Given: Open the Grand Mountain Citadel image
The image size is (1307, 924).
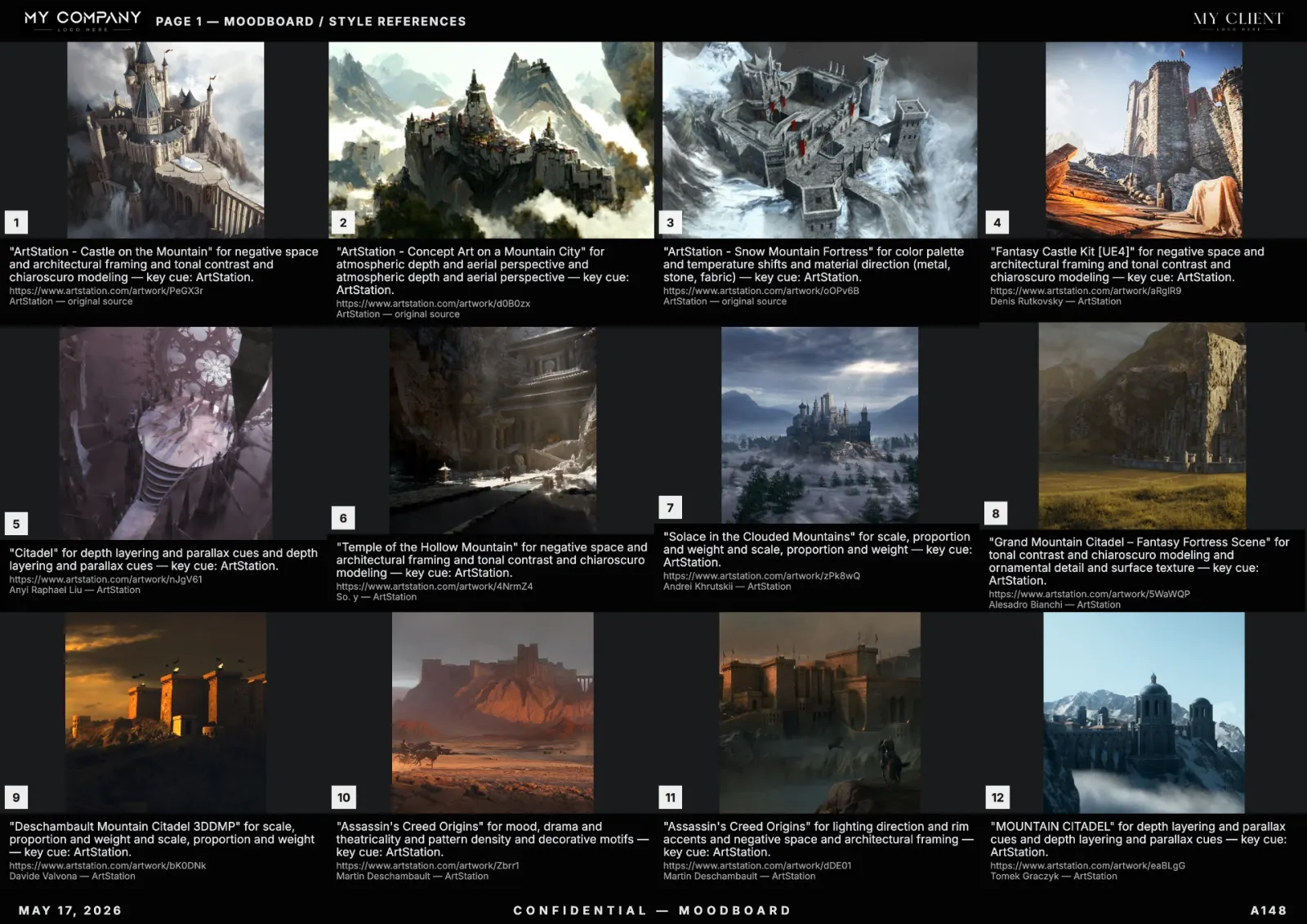Looking at the screenshot, I should pyautogui.click(x=1142, y=426).
